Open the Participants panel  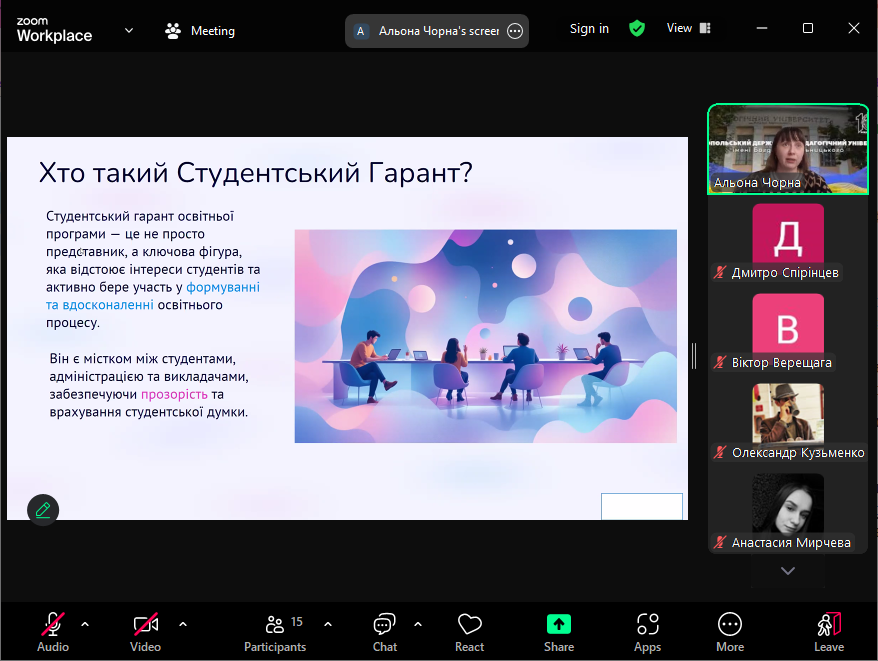(275, 632)
